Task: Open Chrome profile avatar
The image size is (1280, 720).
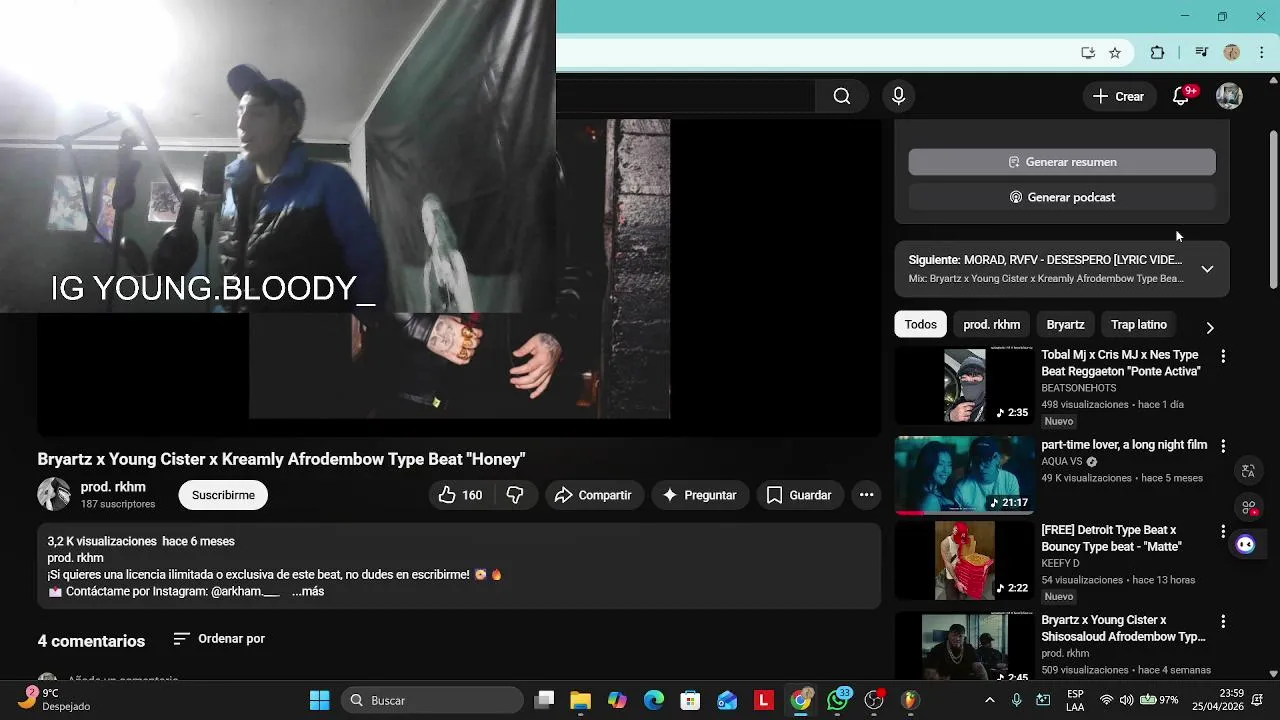Action: point(1232,53)
